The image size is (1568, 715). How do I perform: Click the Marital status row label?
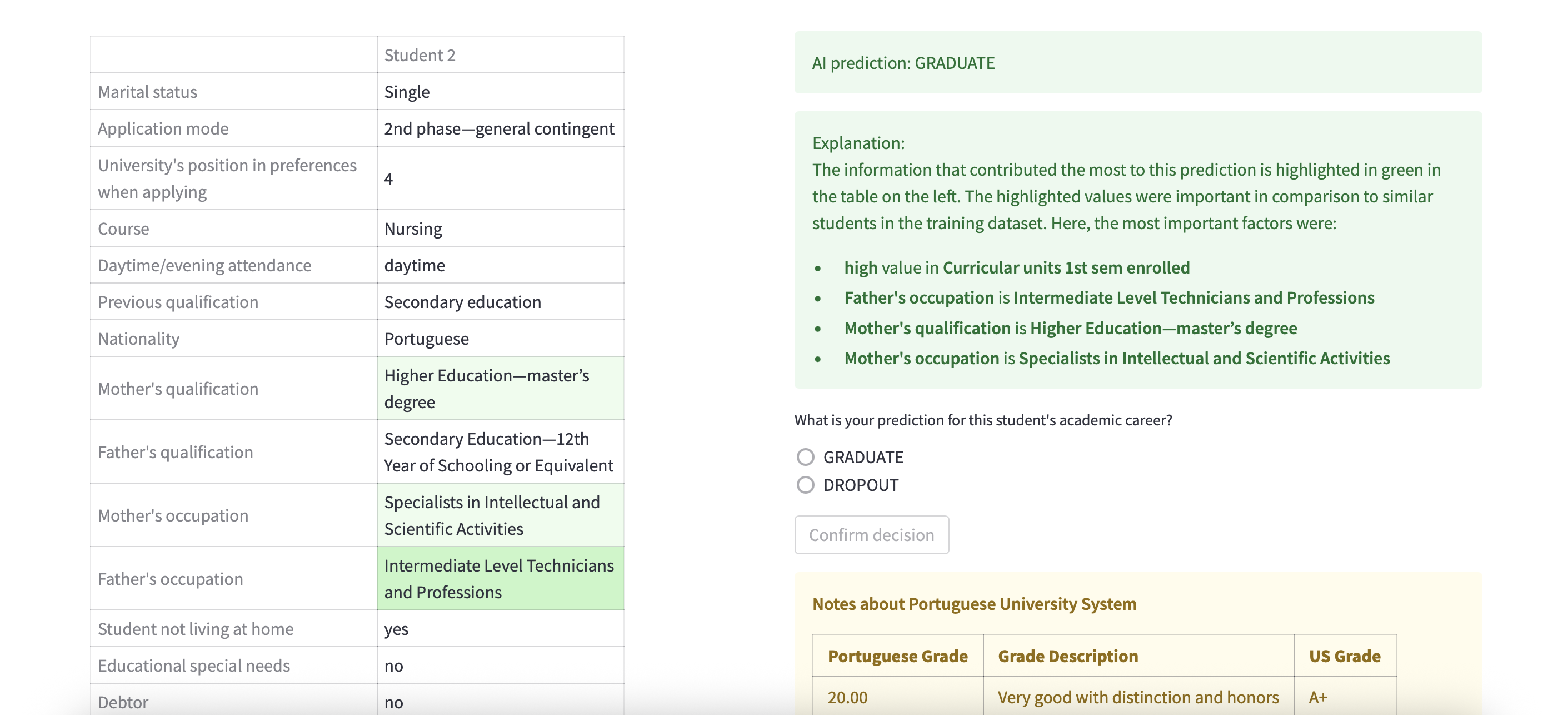click(x=148, y=92)
